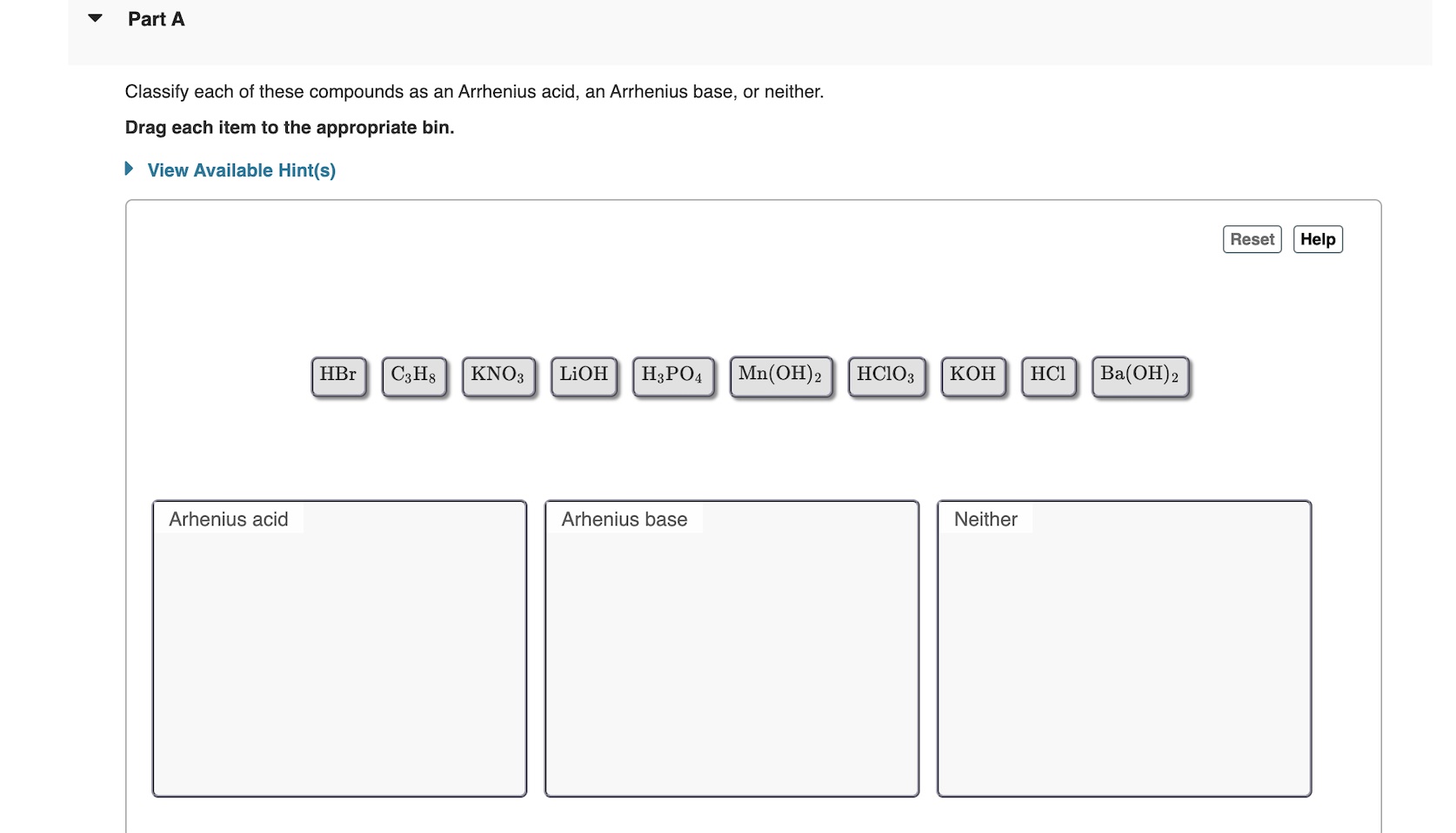Select the HBr compound tile
1456x833 pixels.
[337, 375]
